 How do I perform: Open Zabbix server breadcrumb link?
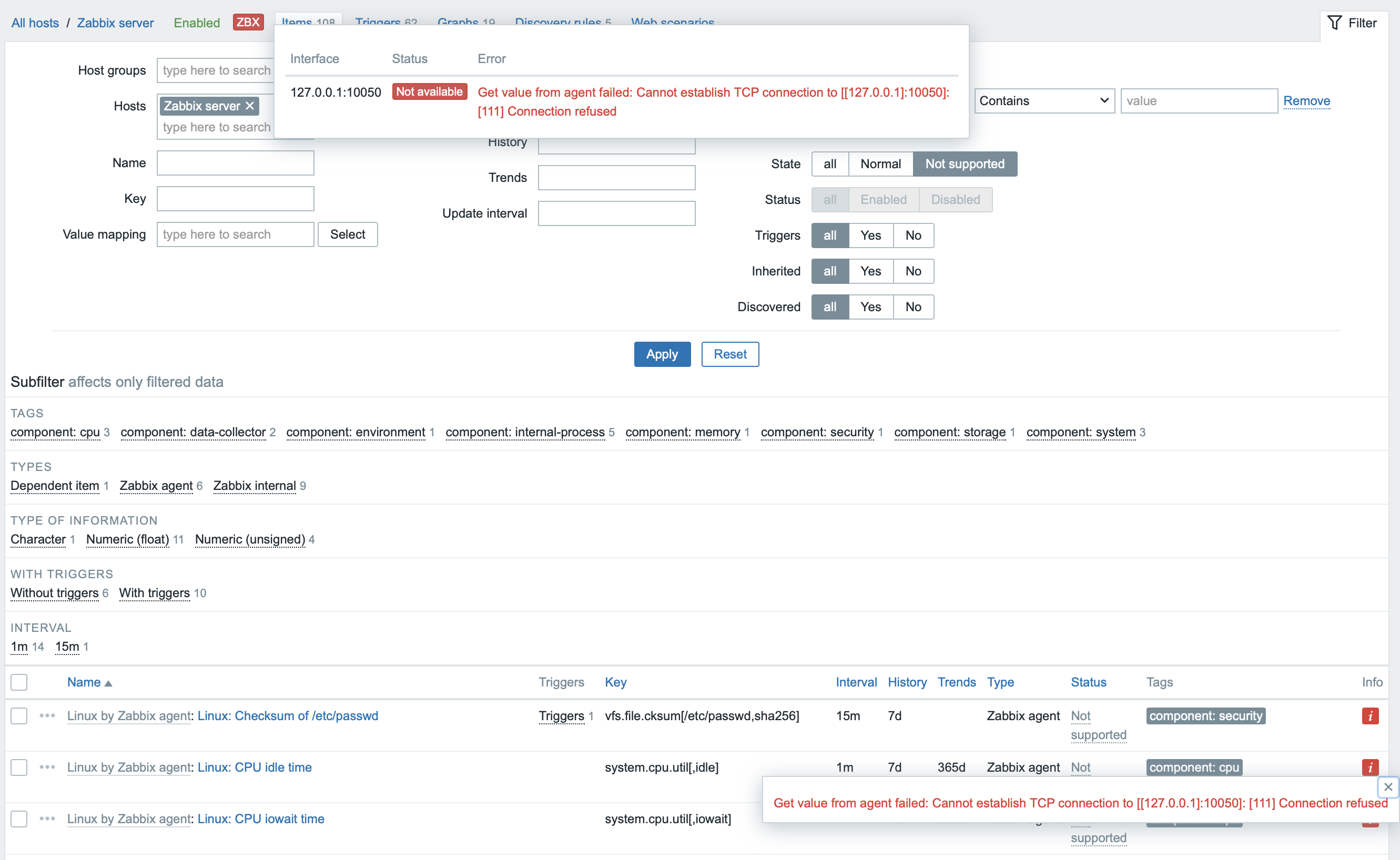(x=116, y=23)
